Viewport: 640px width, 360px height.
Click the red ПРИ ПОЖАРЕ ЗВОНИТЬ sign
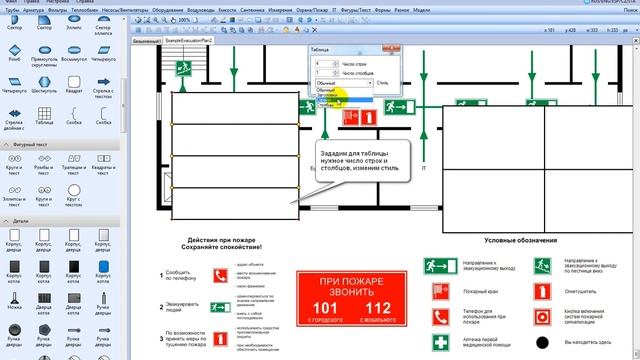coord(351,299)
